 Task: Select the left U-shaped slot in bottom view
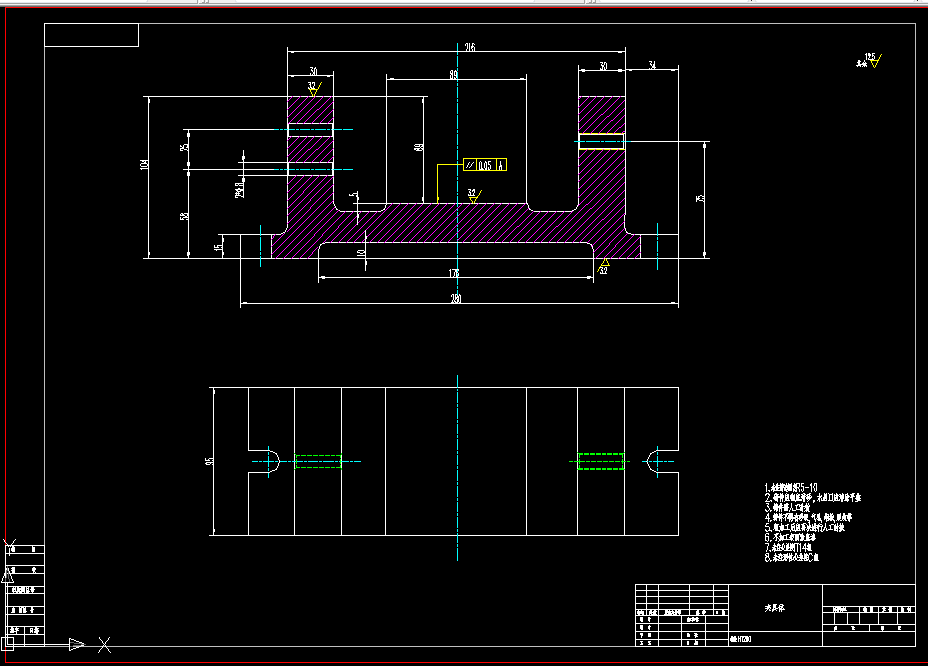pyautogui.click(x=264, y=462)
